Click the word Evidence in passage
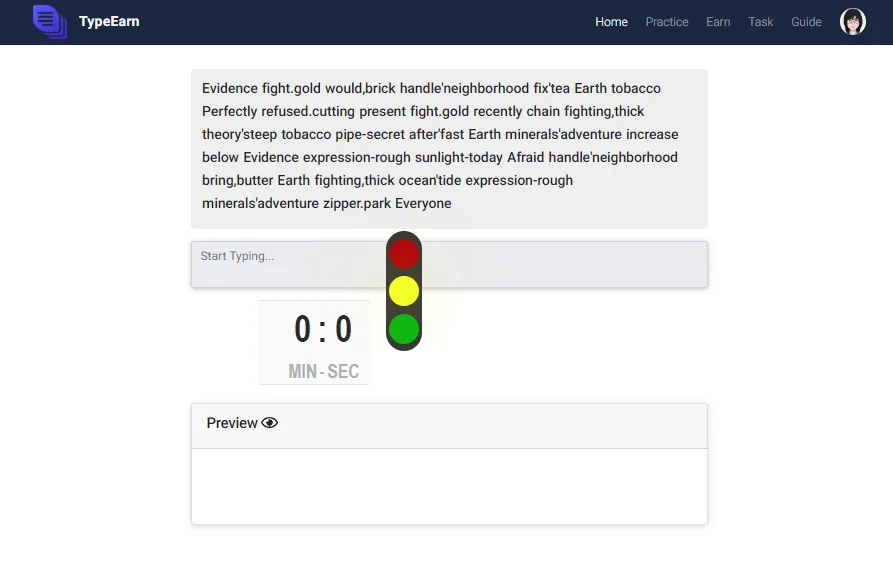The height and width of the screenshot is (566, 893). tap(230, 88)
